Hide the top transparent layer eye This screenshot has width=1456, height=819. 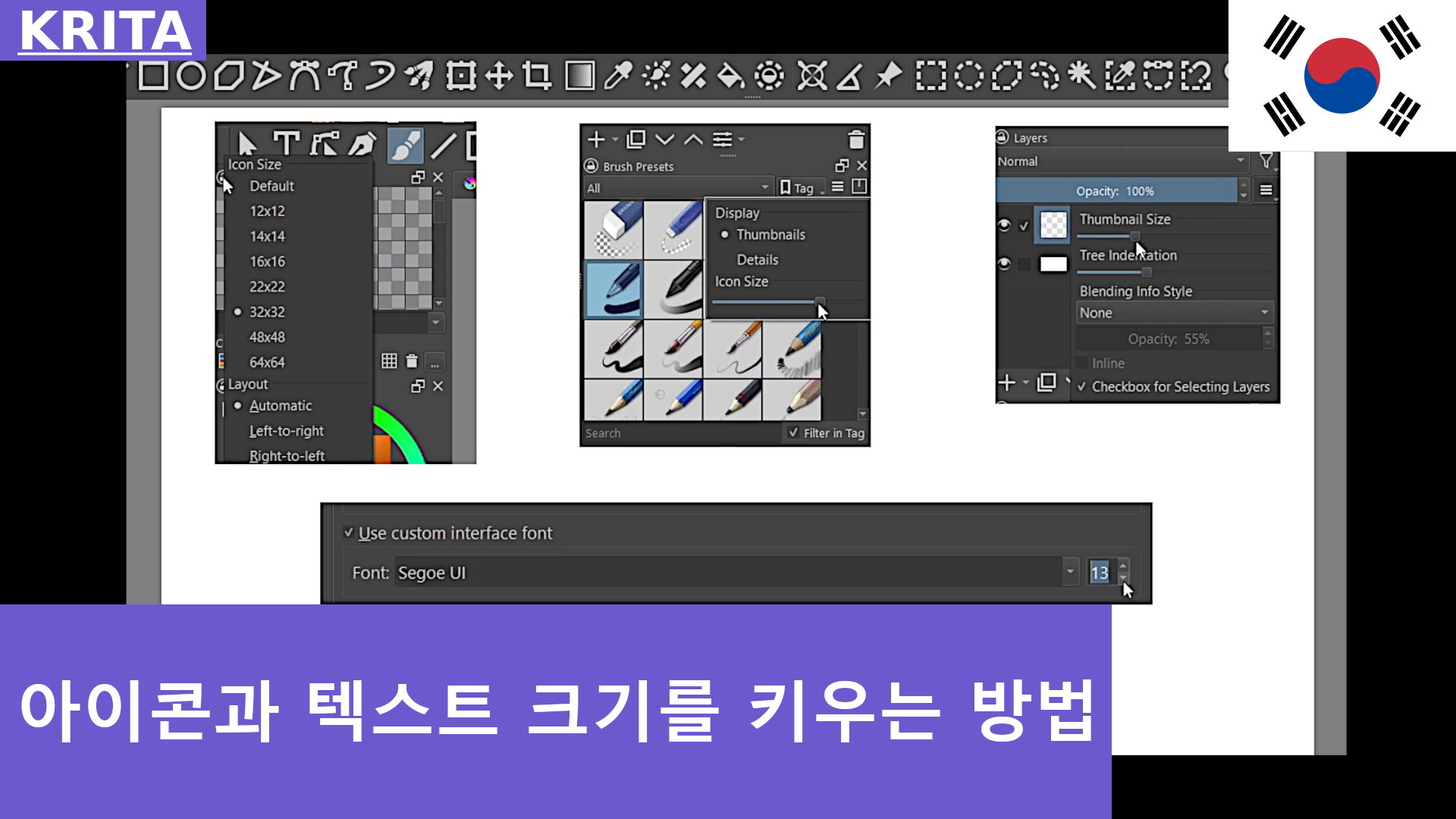[x=1004, y=225]
